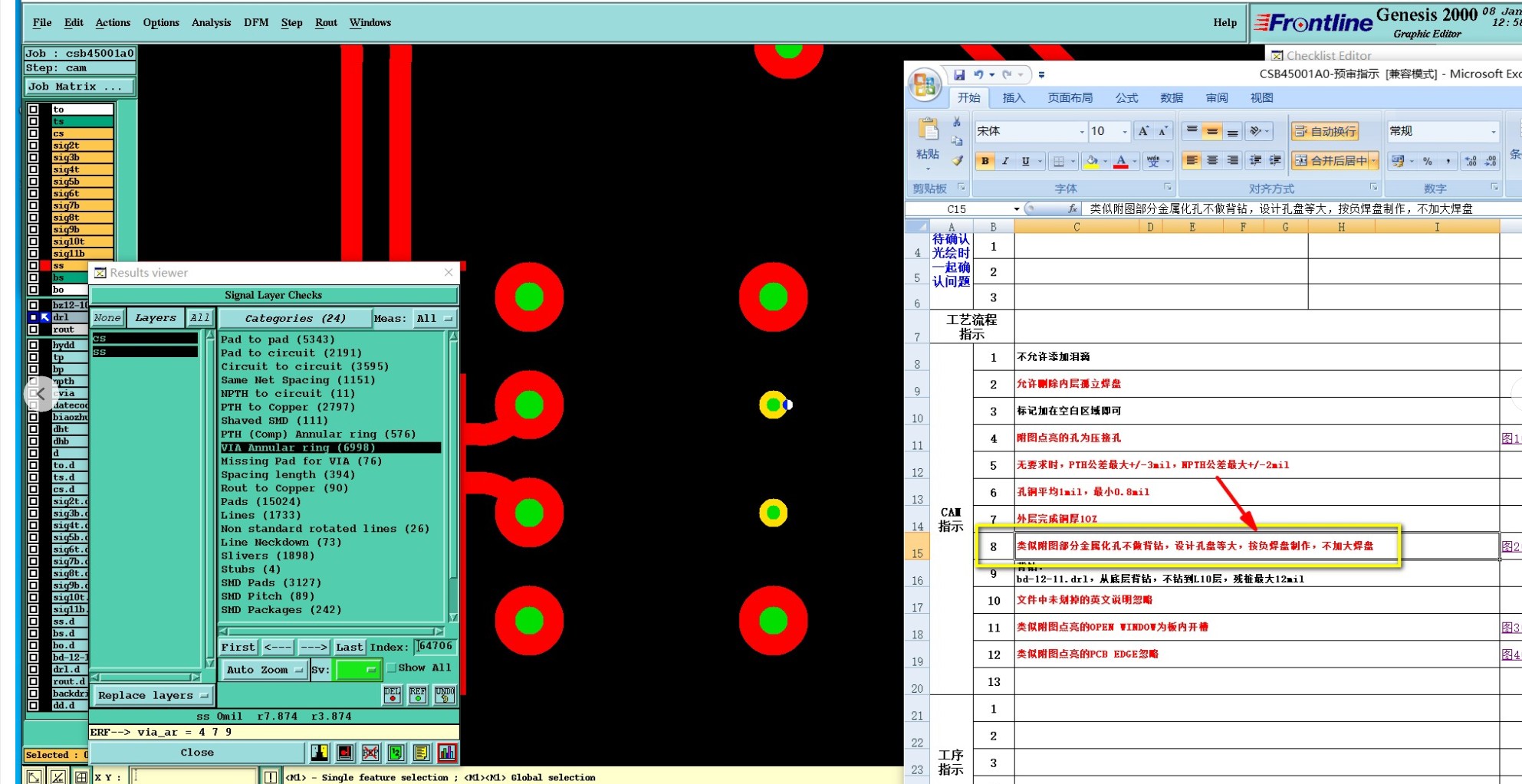Switch to the 公式 ribbon tab

click(1126, 98)
